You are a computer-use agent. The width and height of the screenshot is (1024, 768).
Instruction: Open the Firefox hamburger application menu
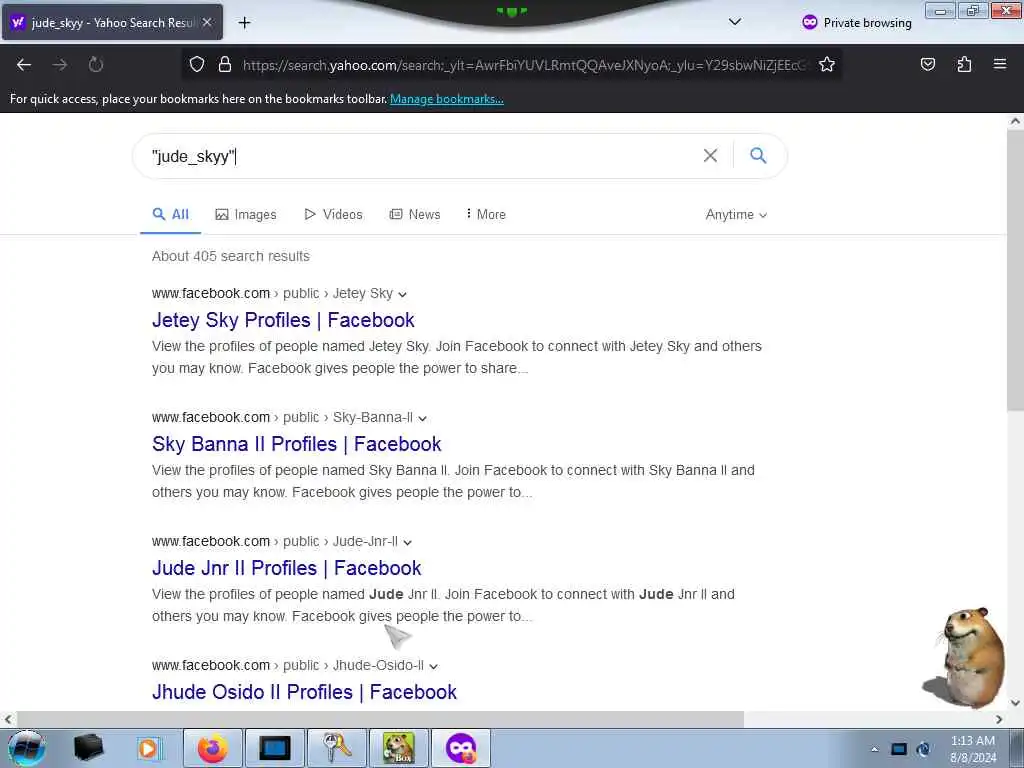tap(1000, 64)
